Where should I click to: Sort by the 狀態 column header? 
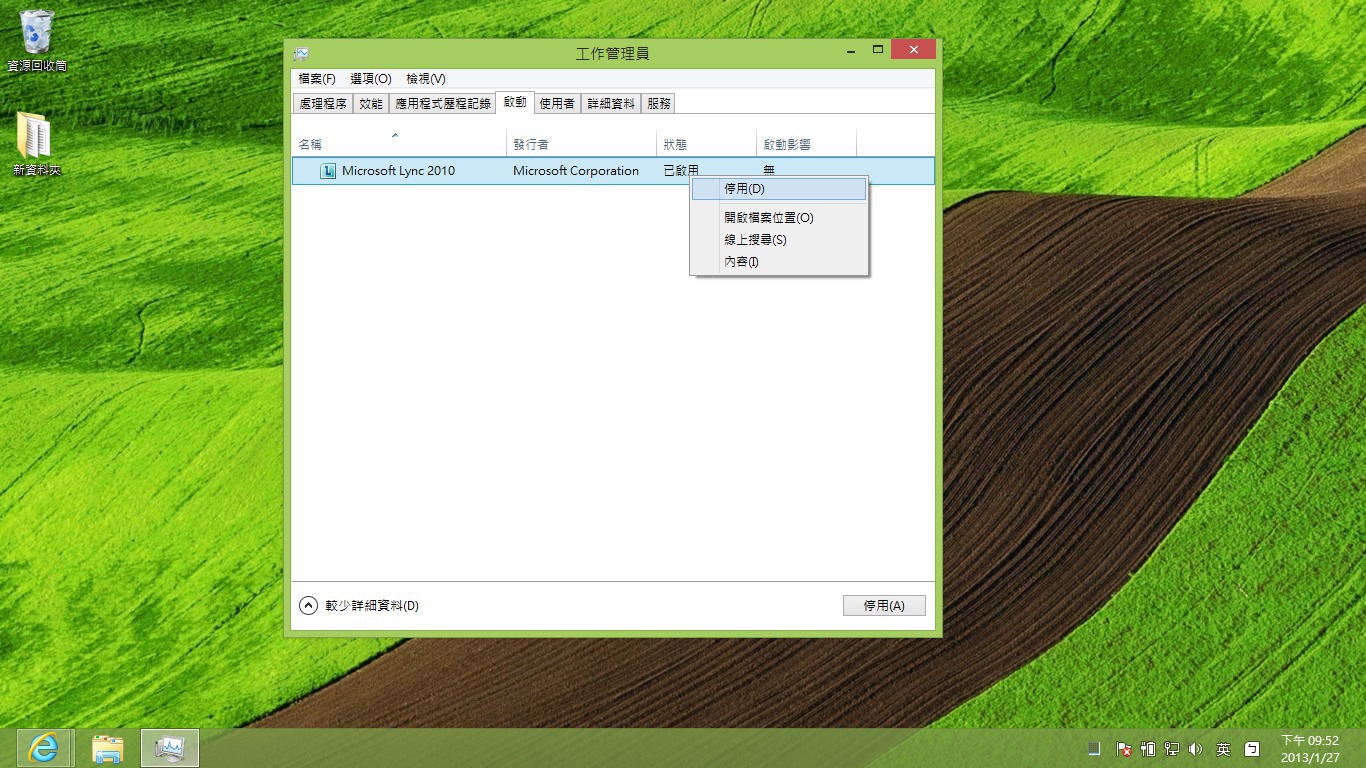(707, 143)
